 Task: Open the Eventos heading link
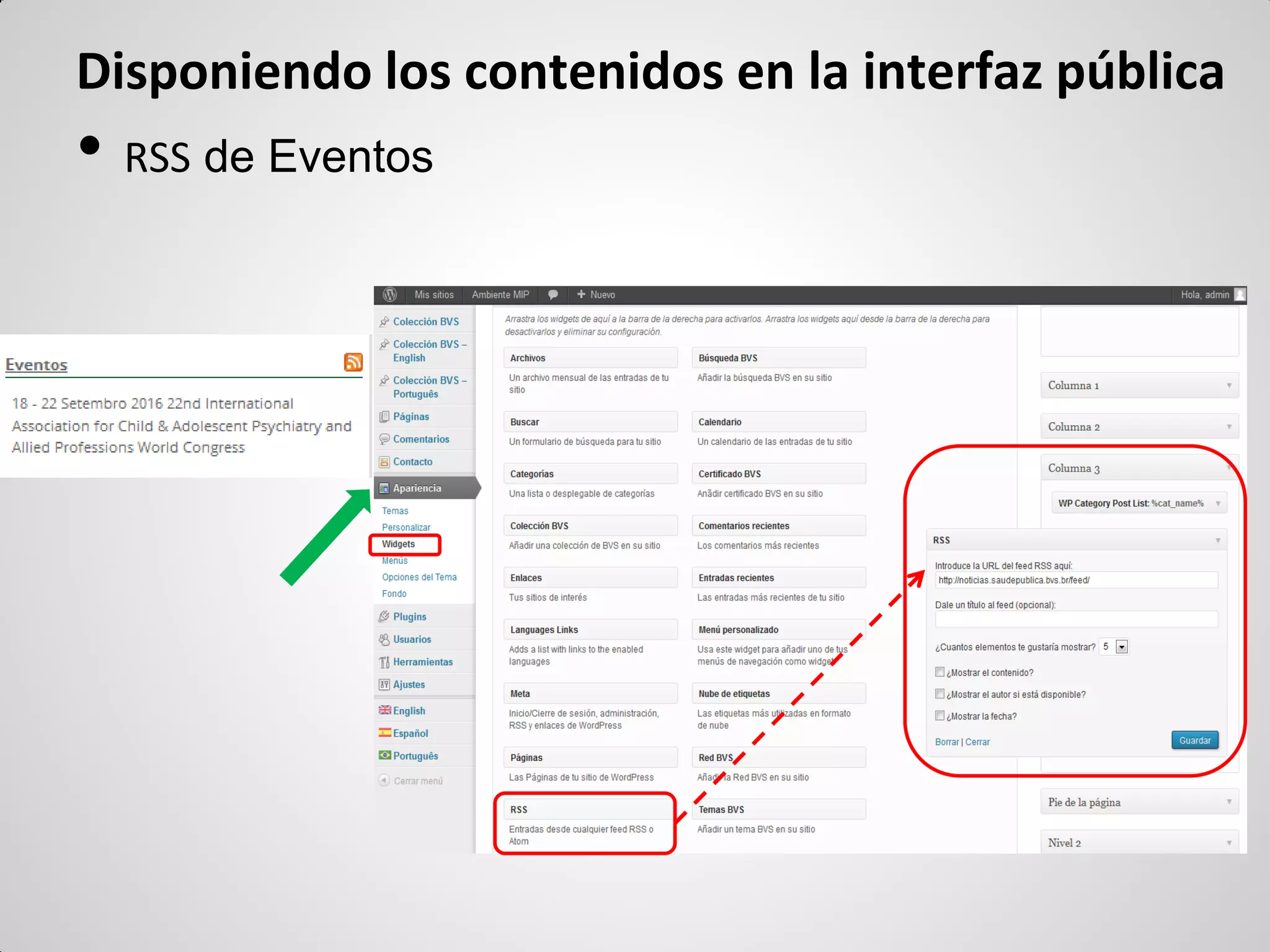pos(37,365)
